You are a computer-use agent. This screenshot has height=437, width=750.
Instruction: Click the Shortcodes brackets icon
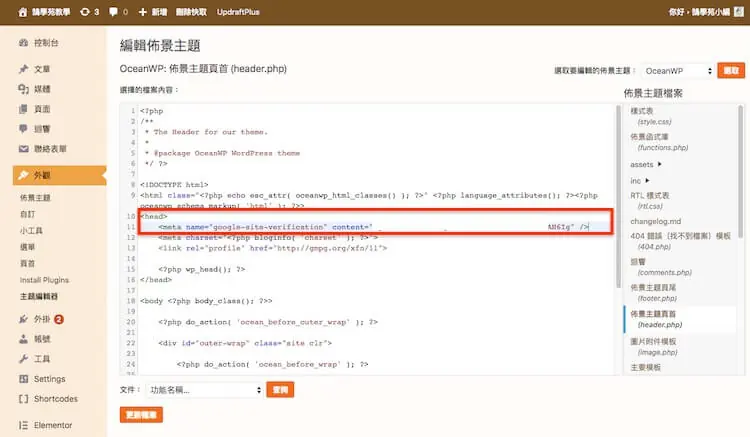pyautogui.click(x=23, y=399)
